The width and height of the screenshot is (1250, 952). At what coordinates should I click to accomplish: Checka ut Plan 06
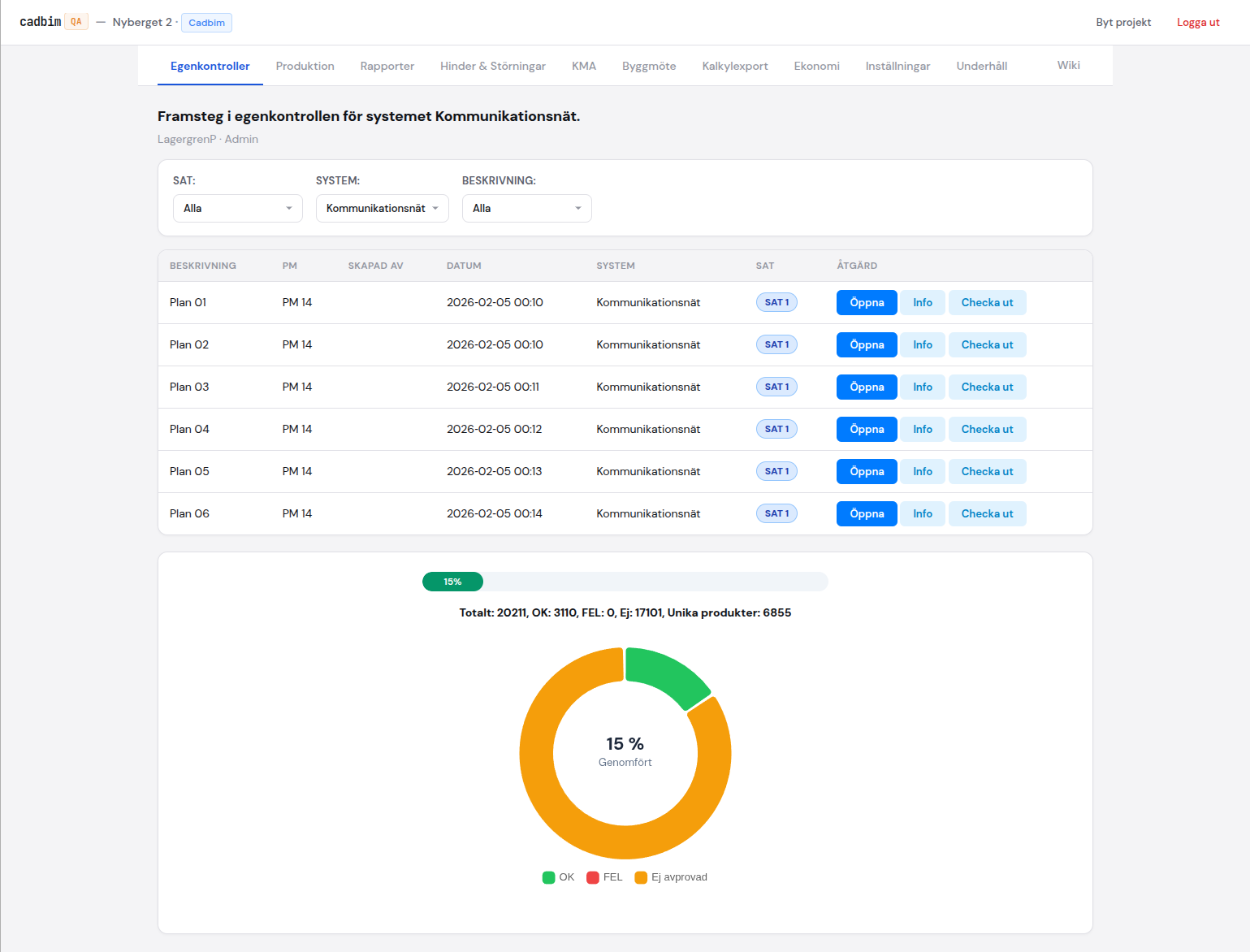tap(987, 513)
